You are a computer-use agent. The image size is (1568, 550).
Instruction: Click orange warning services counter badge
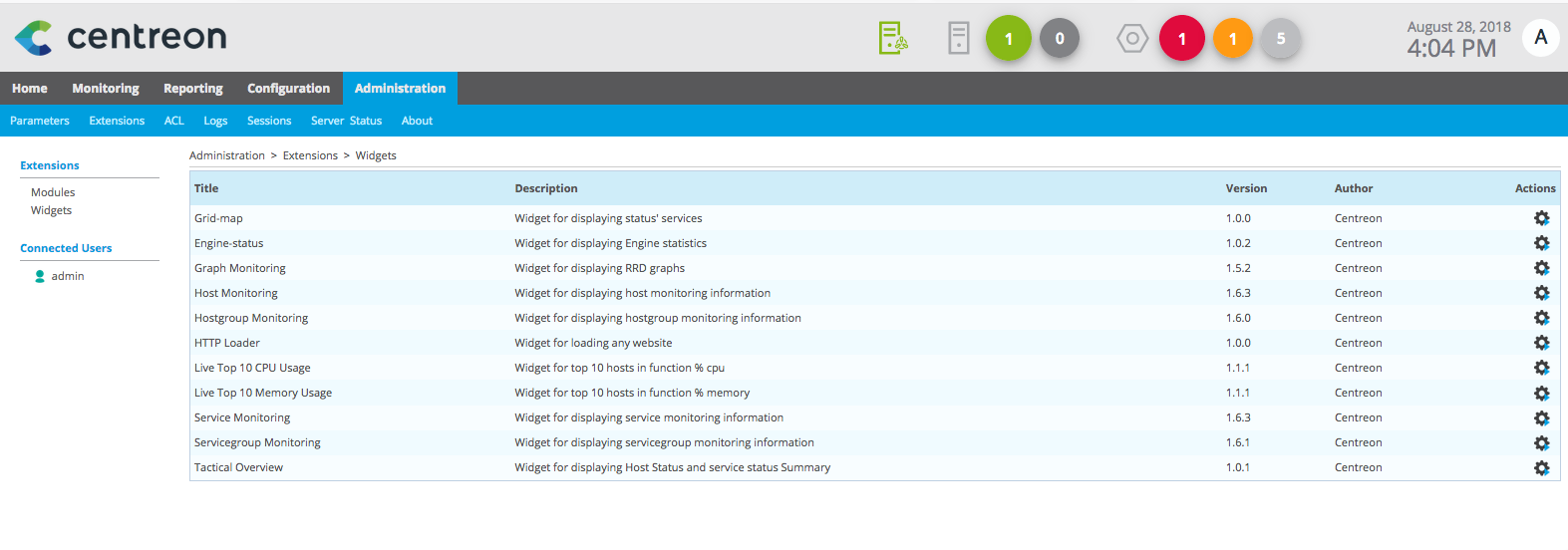click(x=1232, y=39)
